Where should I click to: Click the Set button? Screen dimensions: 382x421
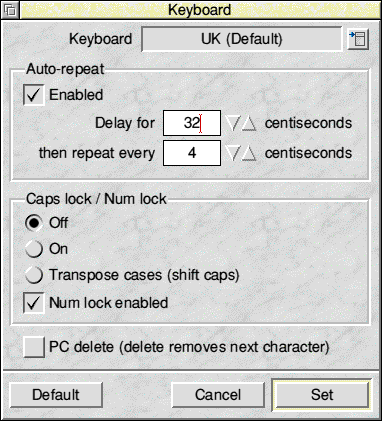tap(322, 395)
